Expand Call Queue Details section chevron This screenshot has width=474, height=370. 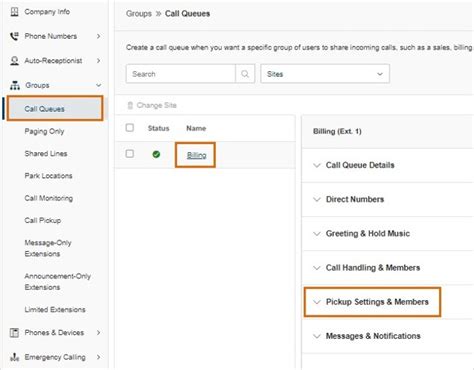317,165
